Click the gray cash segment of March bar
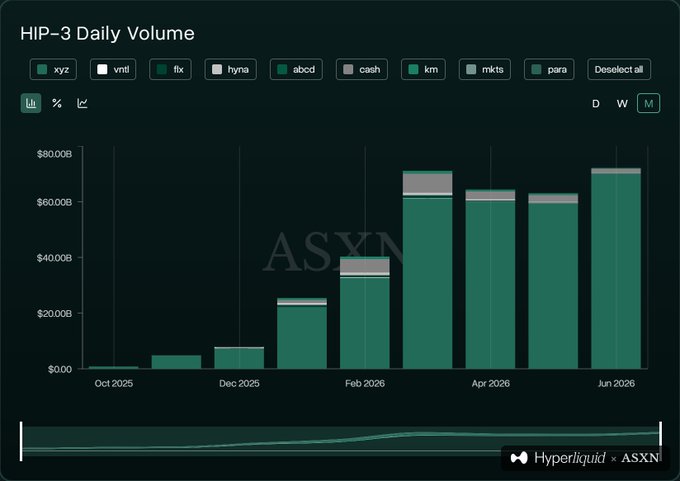 click(428, 183)
